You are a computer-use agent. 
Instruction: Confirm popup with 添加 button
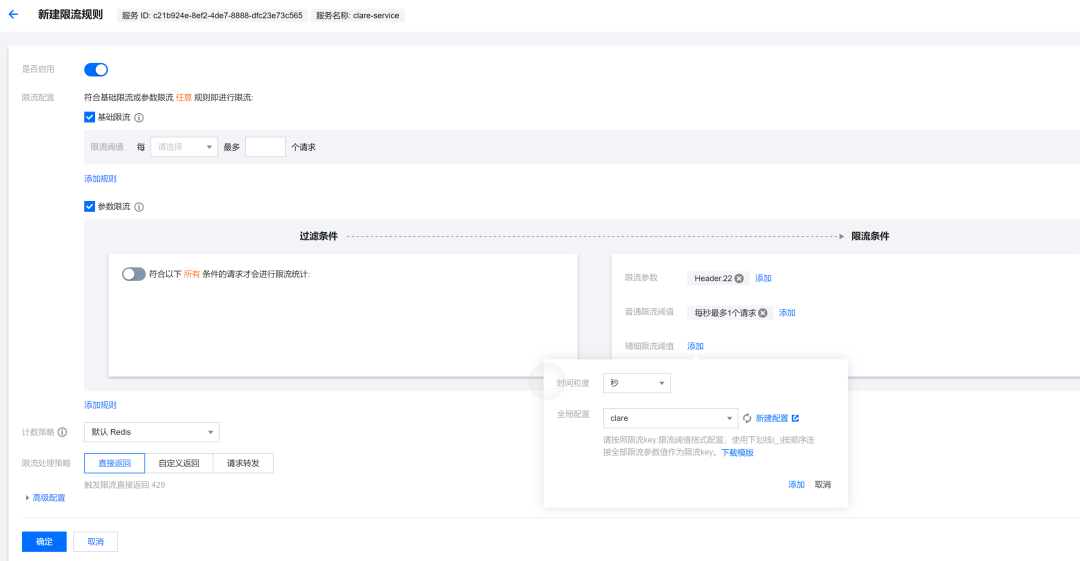tap(796, 484)
